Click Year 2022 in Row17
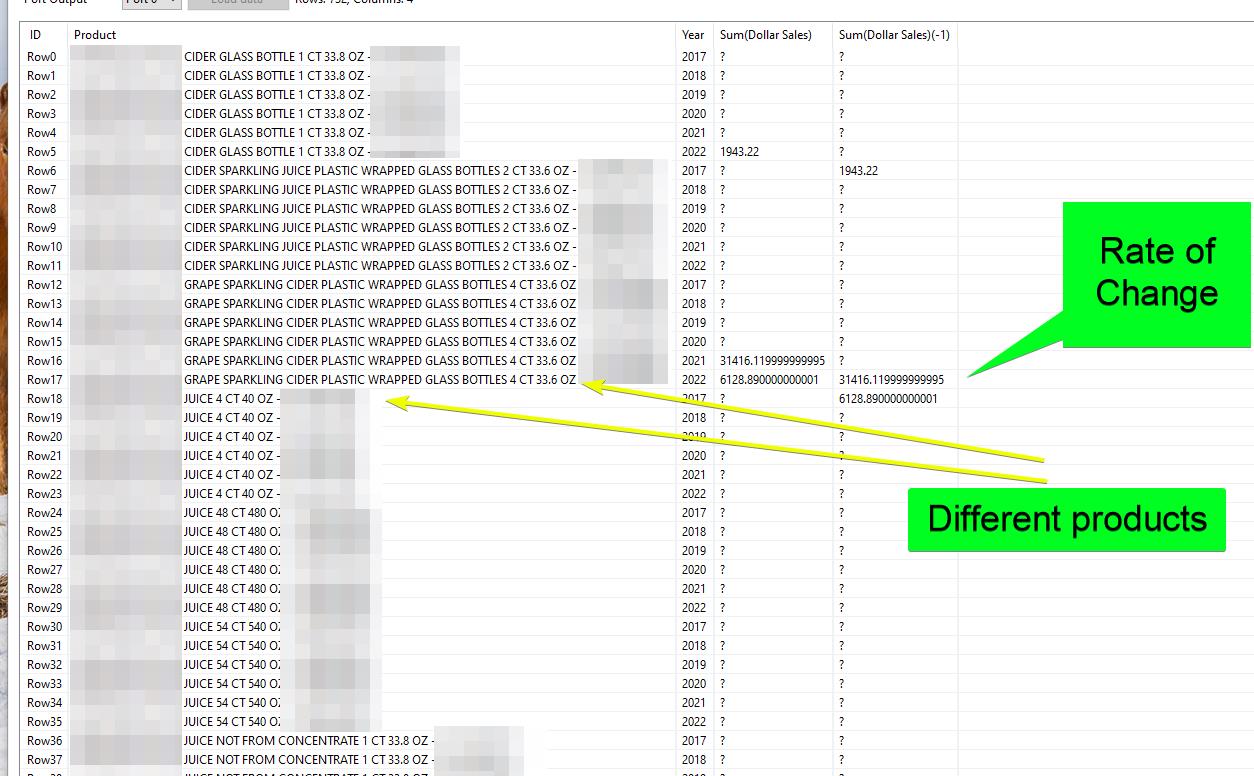Viewport: 1254px width, 776px height. (694, 380)
